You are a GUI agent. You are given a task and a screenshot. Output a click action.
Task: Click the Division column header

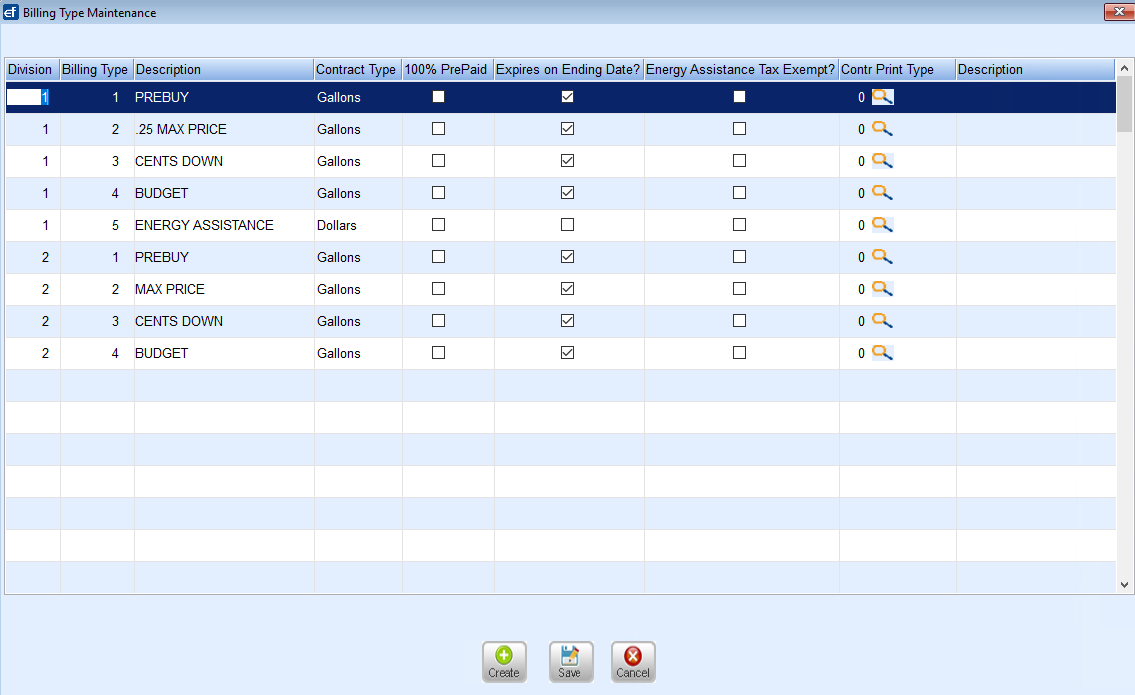pos(33,70)
